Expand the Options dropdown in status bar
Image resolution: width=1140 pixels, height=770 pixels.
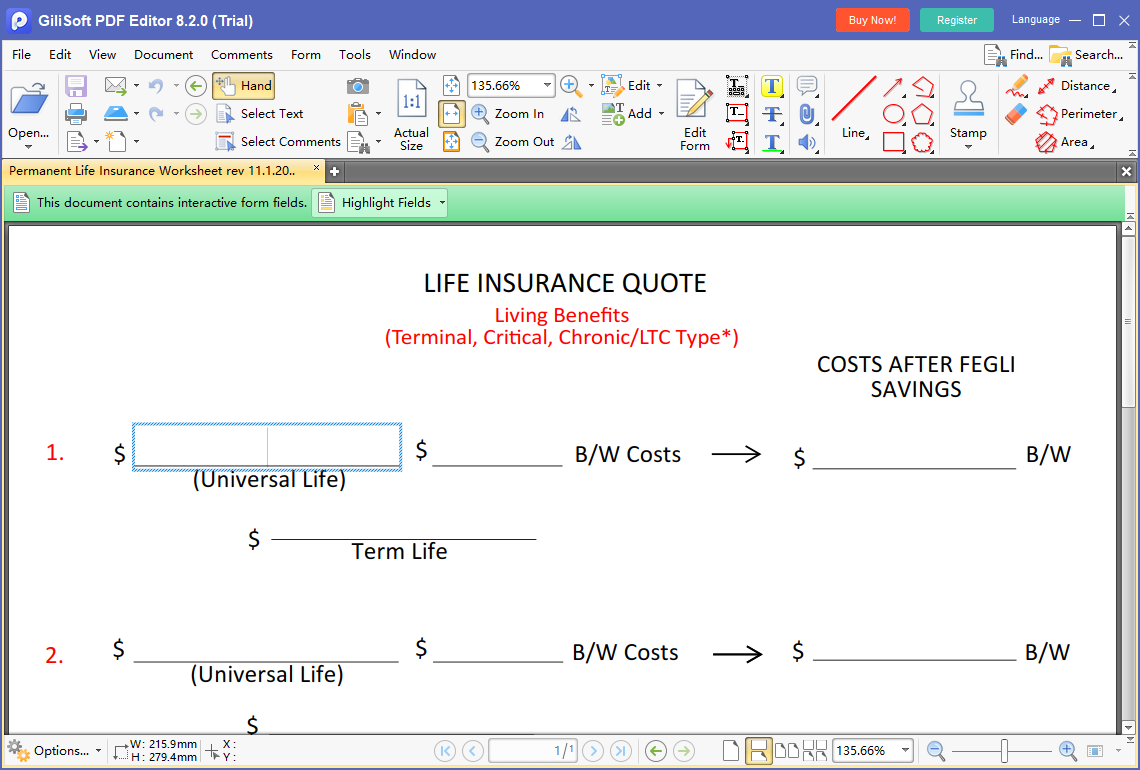point(98,750)
